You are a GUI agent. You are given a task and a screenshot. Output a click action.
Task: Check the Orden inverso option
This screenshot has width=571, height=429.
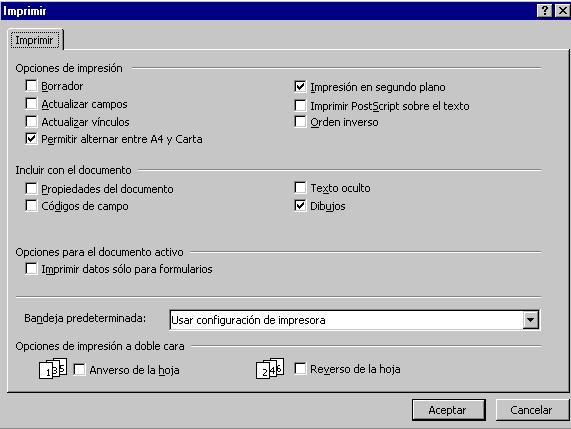pyautogui.click(x=300, y=122)
